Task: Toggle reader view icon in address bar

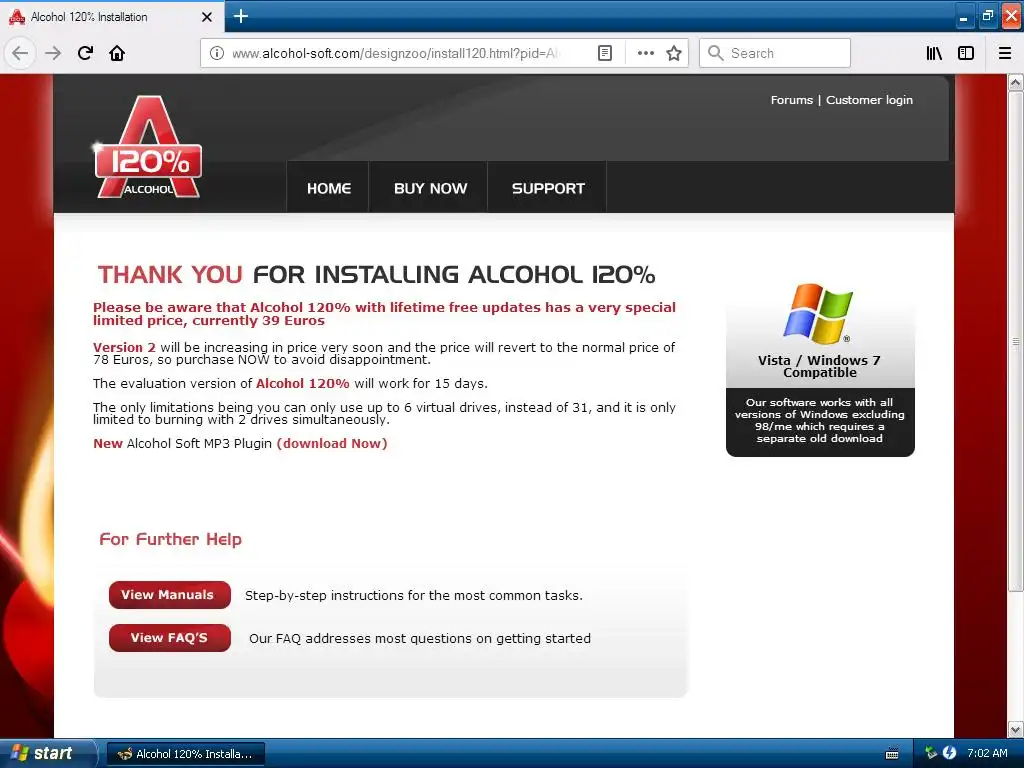Action: 605,53
